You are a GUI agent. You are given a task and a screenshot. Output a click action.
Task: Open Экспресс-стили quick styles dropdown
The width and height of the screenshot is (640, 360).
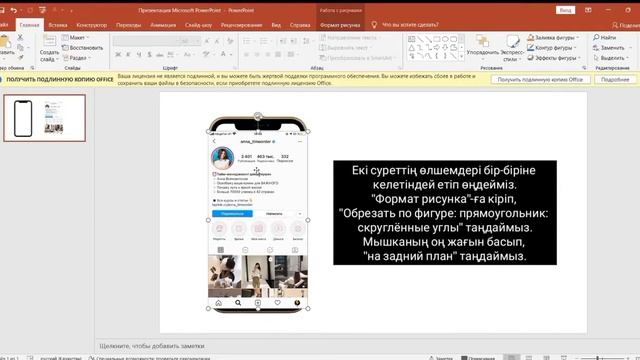512,48
